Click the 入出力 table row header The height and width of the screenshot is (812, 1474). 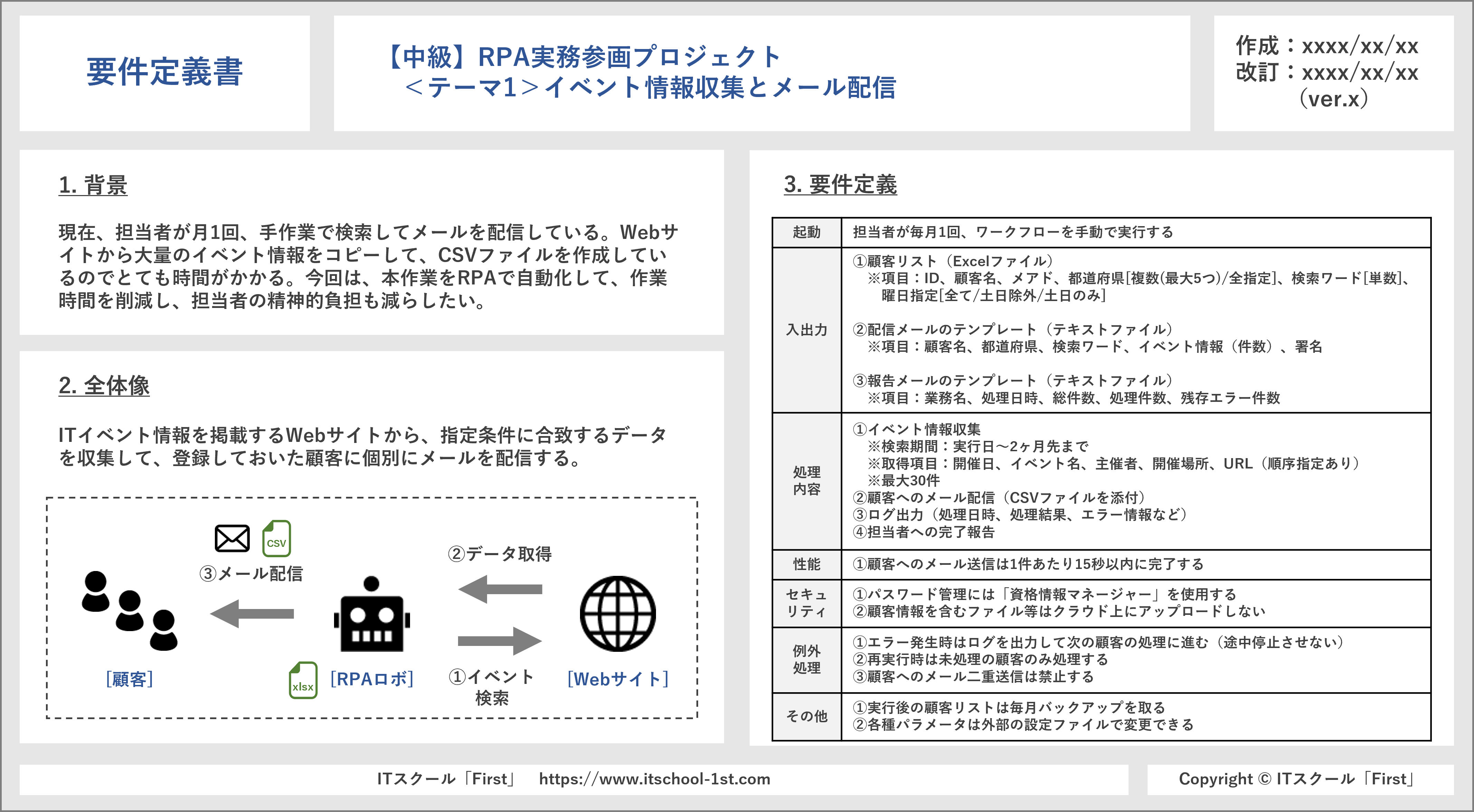click(807, 330)
